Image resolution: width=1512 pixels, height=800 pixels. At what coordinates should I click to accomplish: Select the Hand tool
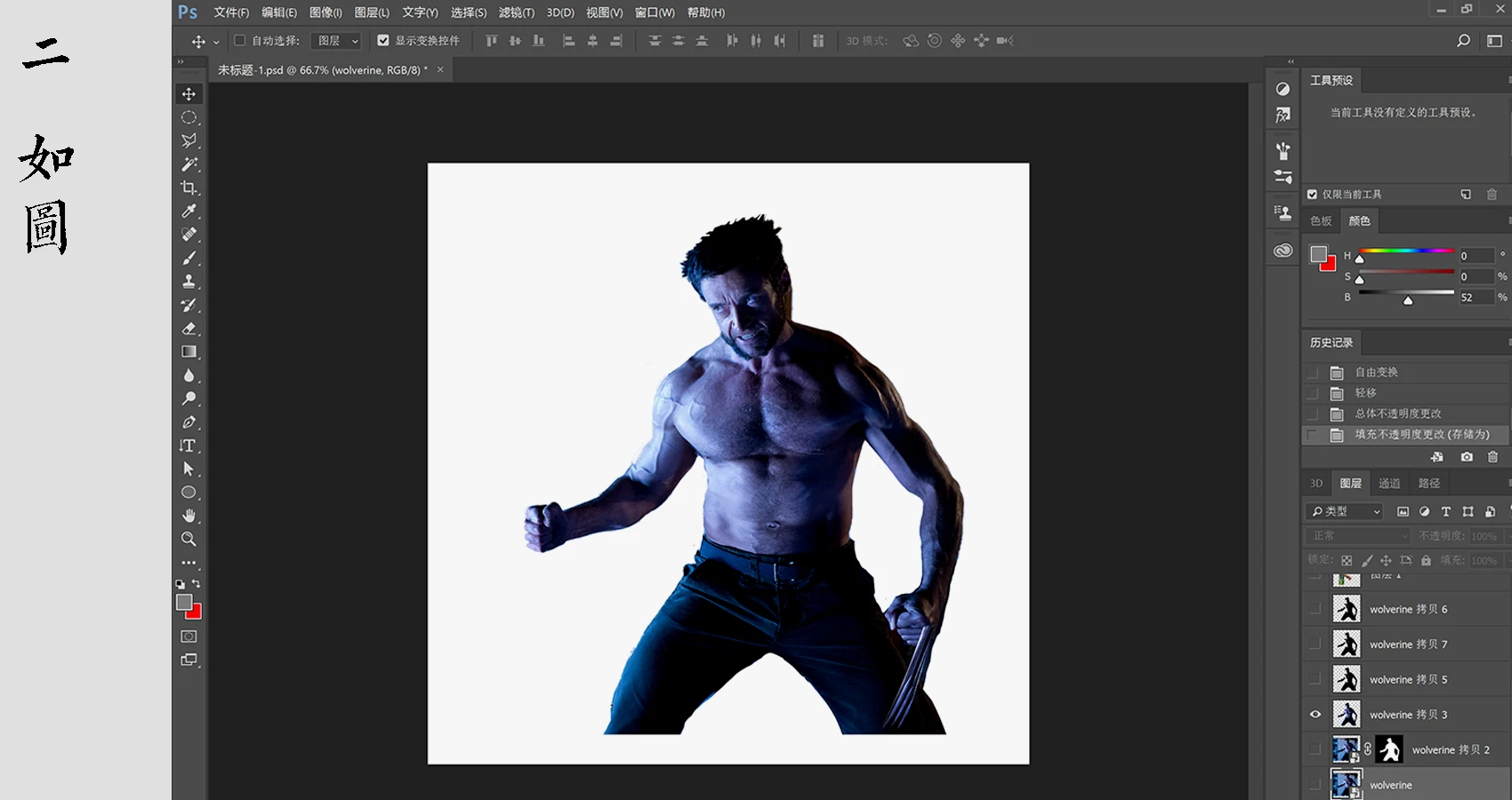coord(189,516)
